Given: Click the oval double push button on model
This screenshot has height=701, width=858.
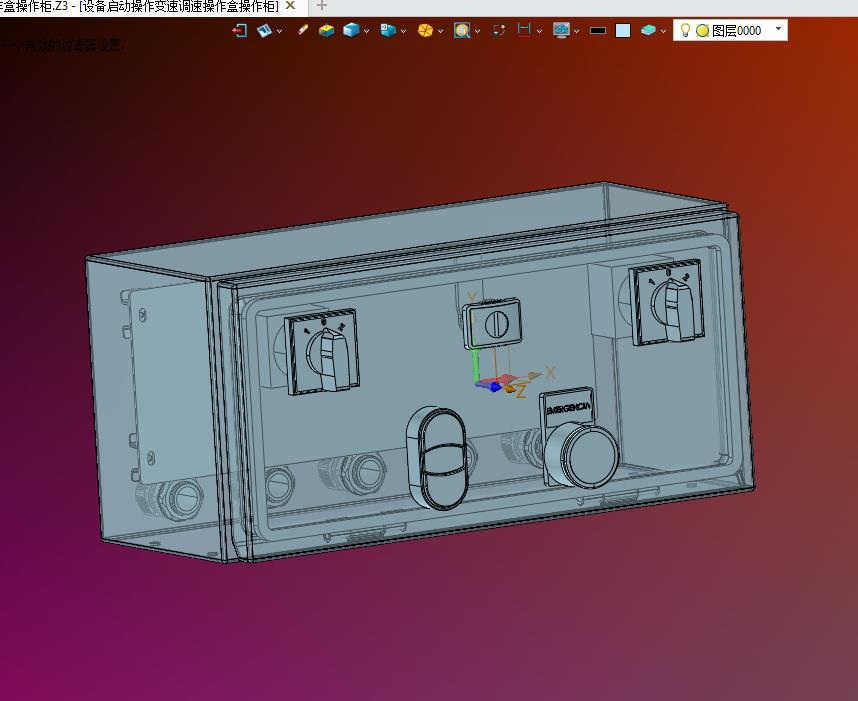Looking at the screenshot, I should (x=437, y=457).
